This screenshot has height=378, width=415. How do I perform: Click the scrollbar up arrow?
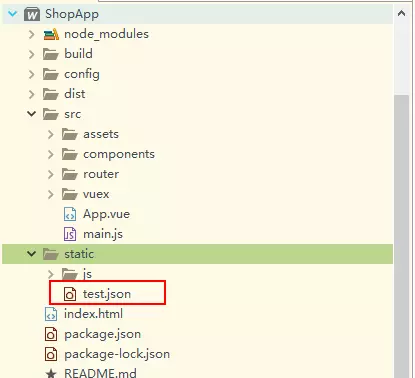pyautogui.click(x=402, y=13)
